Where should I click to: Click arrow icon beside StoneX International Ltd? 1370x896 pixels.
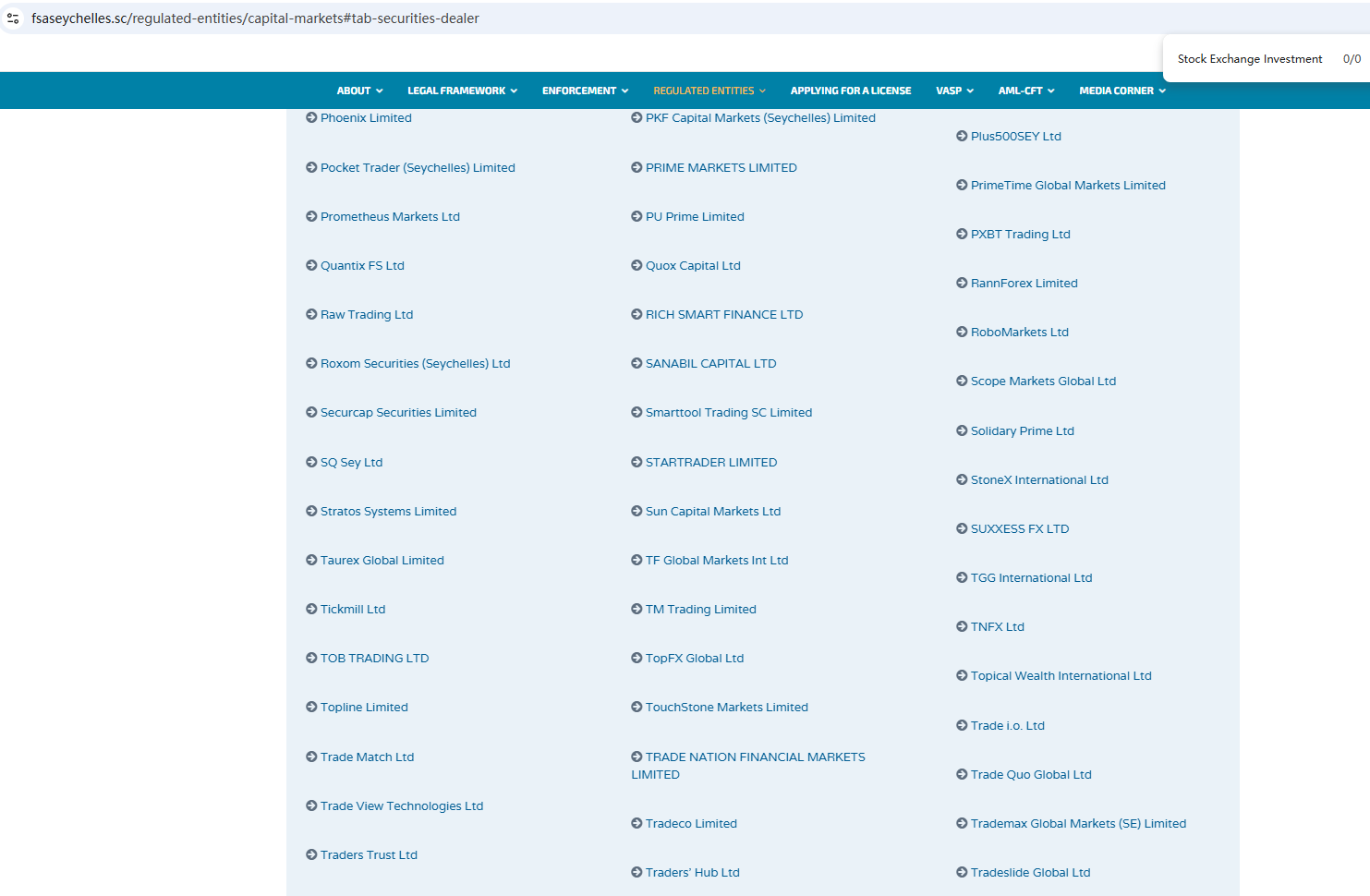click(x=962, y=479)
